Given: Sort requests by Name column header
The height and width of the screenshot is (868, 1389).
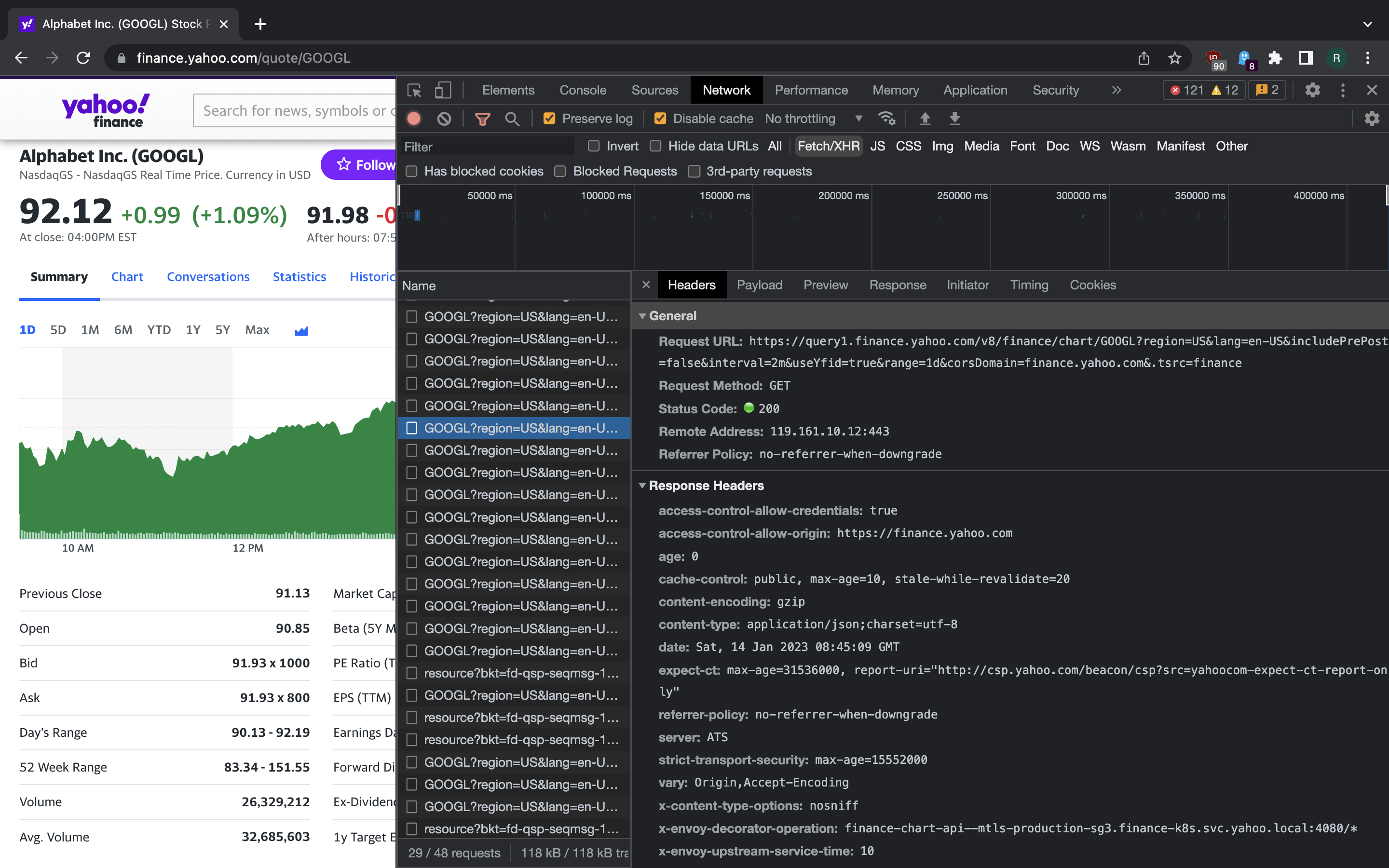Looking at the screenshot, I should coord(514,285).
